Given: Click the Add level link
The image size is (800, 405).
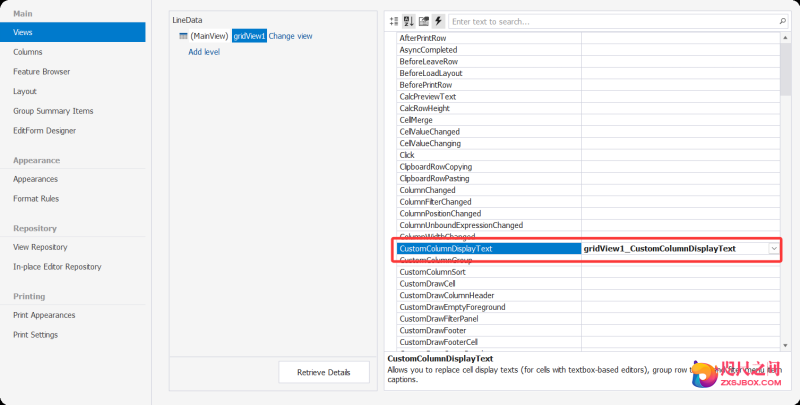Looking at the screenshot, I should coord(204,52).
